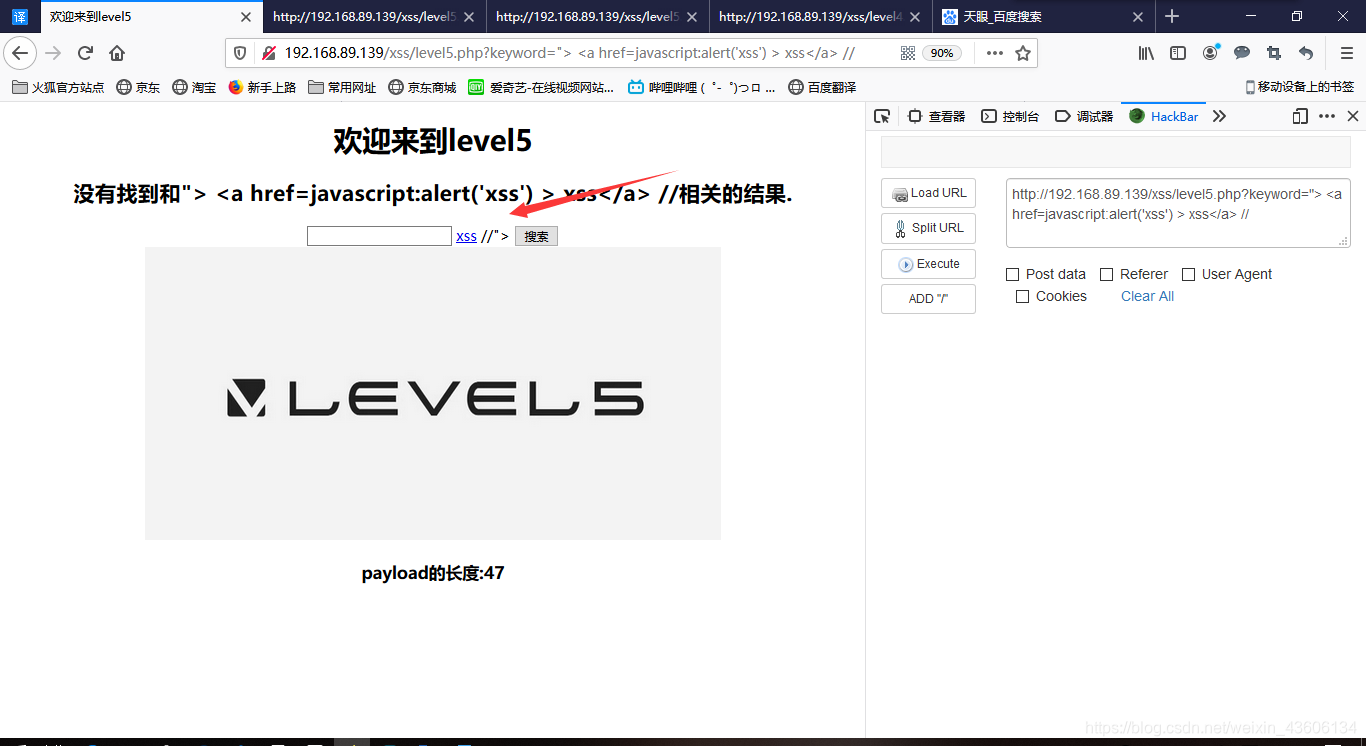Image resolution: width=1366 pixels, height=746 pixels.
Task: Click HackBar Load URL button
Action: [928, 193]
